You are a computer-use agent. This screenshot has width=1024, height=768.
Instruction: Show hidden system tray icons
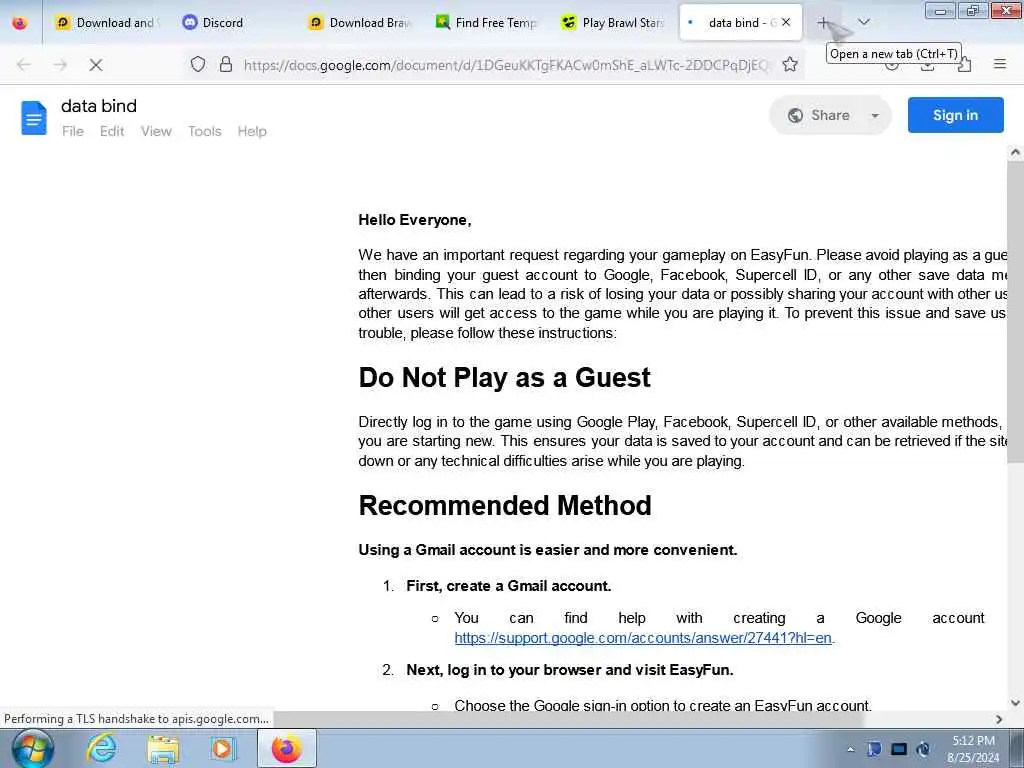pyautogui.click(x=850, y=749)
